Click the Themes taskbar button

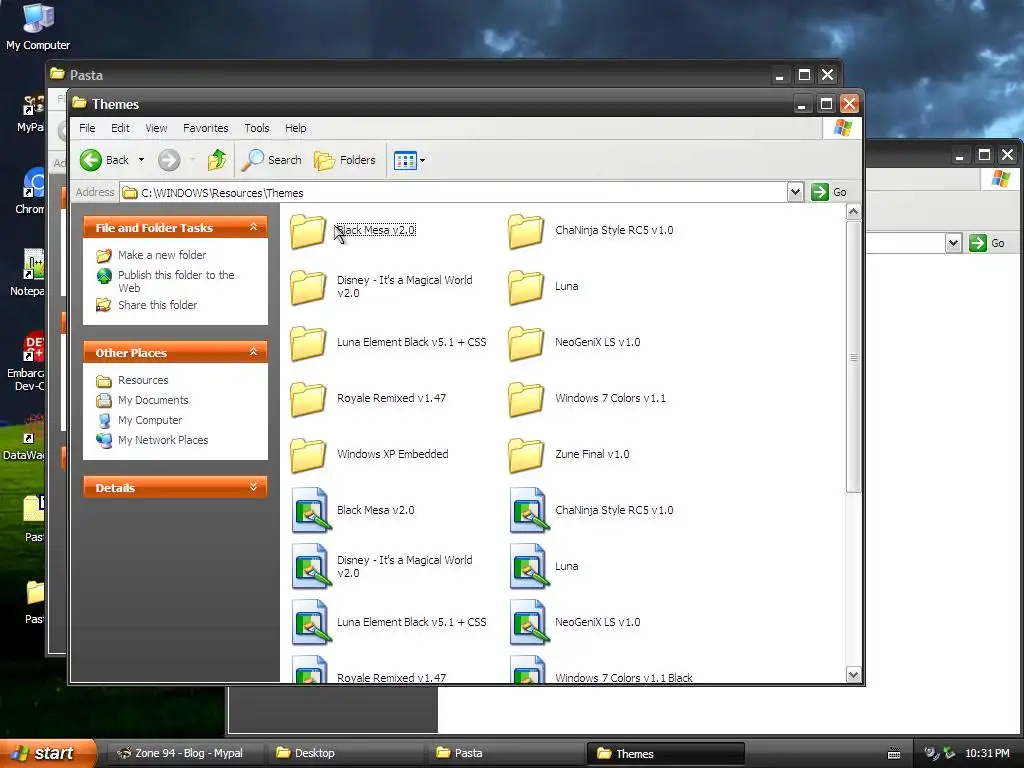click(x=665, y=753)
